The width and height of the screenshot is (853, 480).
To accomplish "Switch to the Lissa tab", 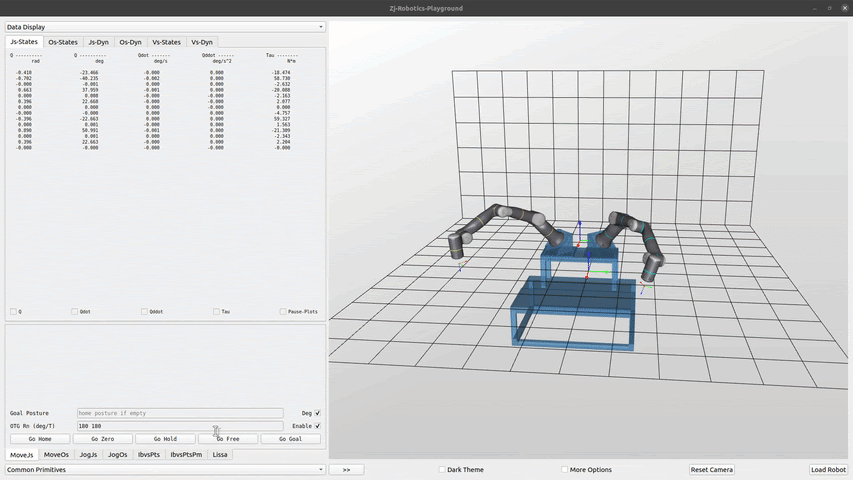I will [220, 454].
